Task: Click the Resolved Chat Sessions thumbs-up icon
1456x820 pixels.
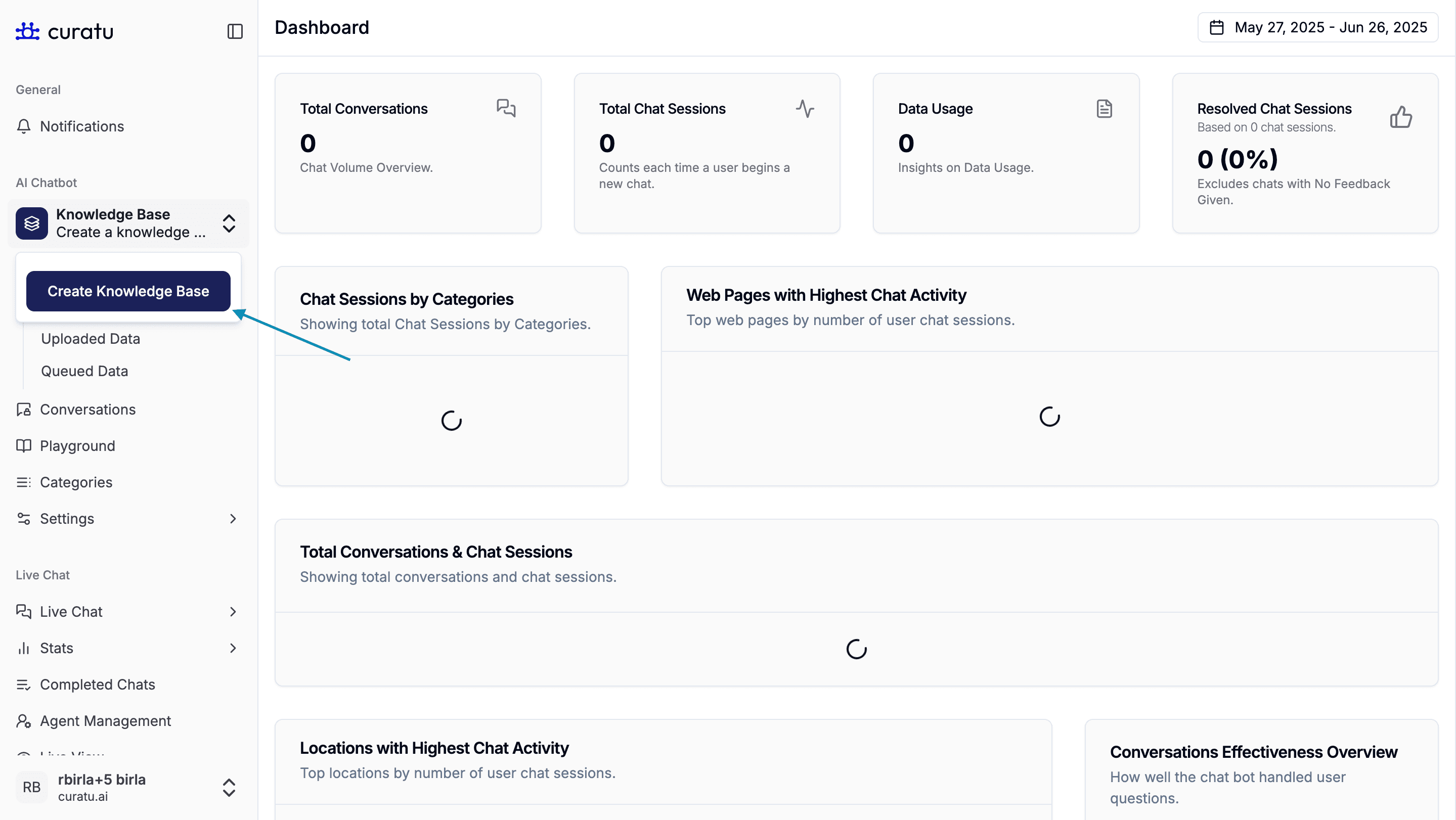Action: [1401, 117]
